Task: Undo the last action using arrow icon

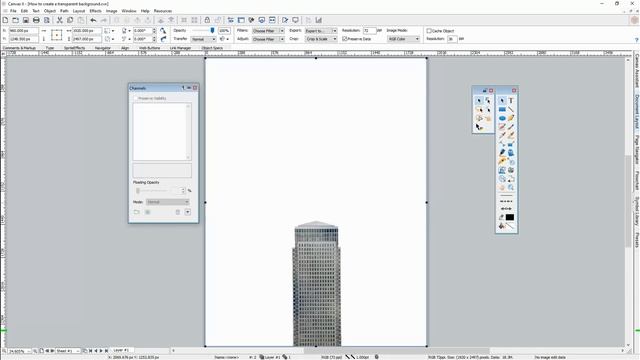Action: pos(93,20)
